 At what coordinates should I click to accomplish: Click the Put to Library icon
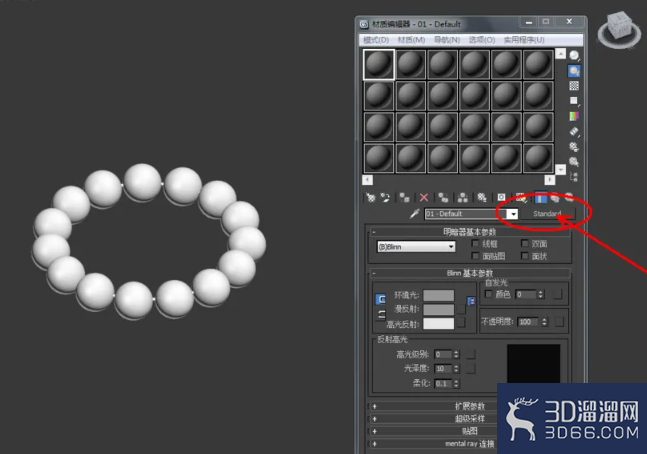(x=482, y=198)
